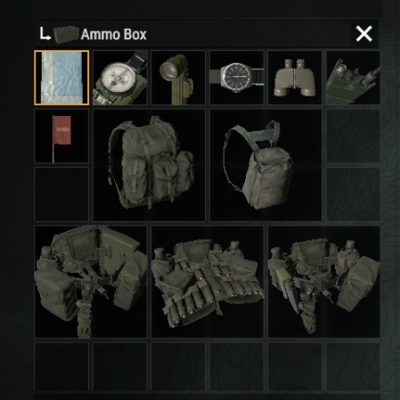Click the return arrow beside Ammo Box
Image resolution: width=400 pixels, height=400 pixels.
45,34
